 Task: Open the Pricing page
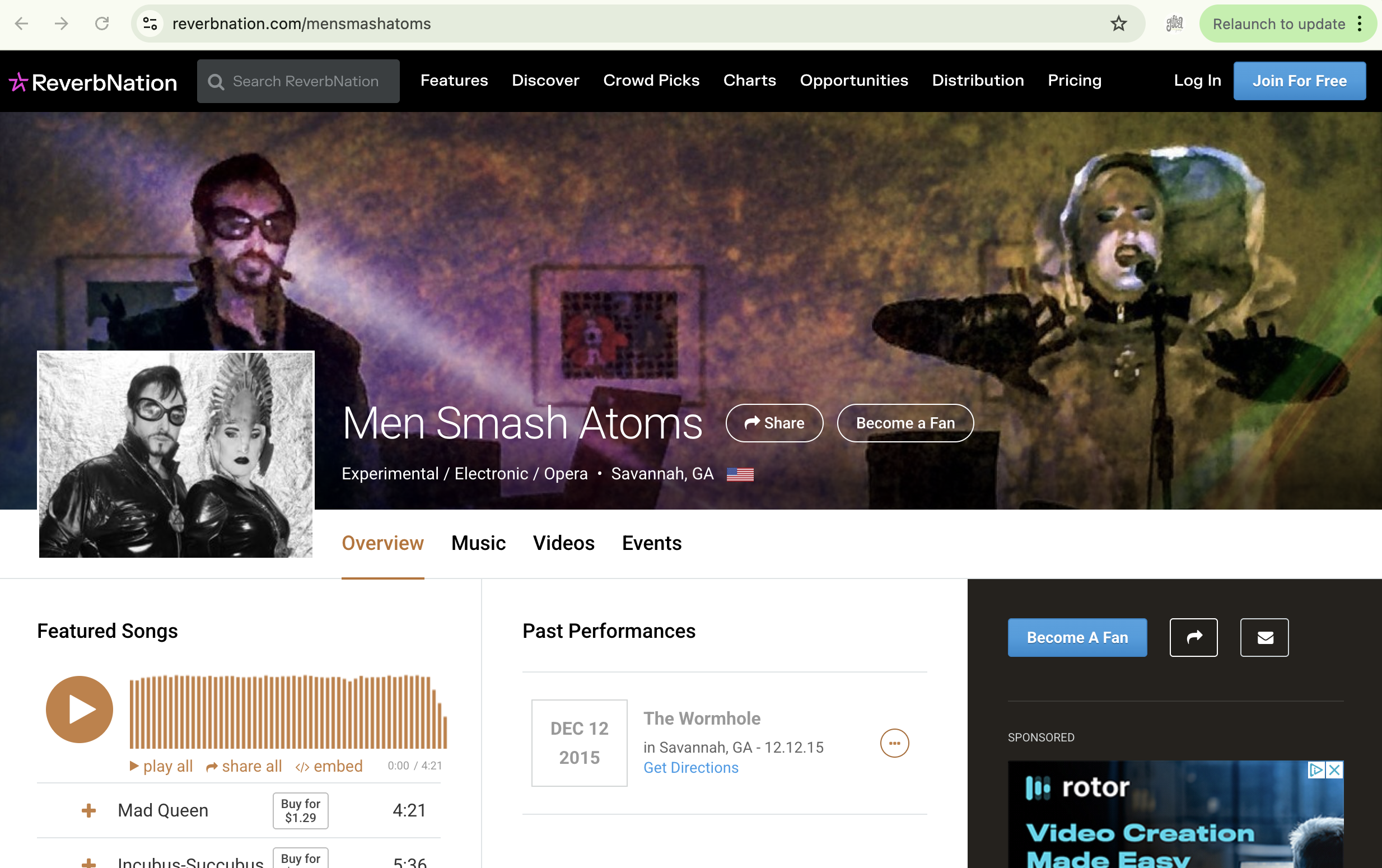coord(1075,81)
